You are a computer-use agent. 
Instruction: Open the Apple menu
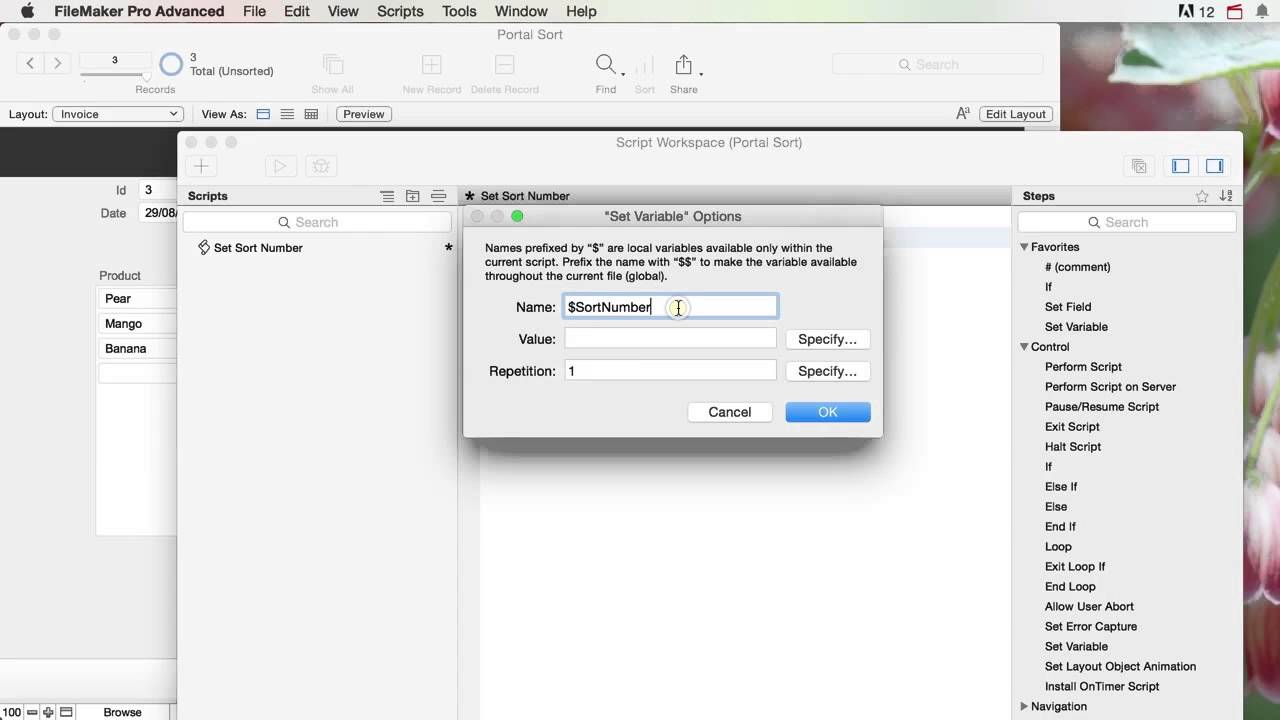click(28, 11)
